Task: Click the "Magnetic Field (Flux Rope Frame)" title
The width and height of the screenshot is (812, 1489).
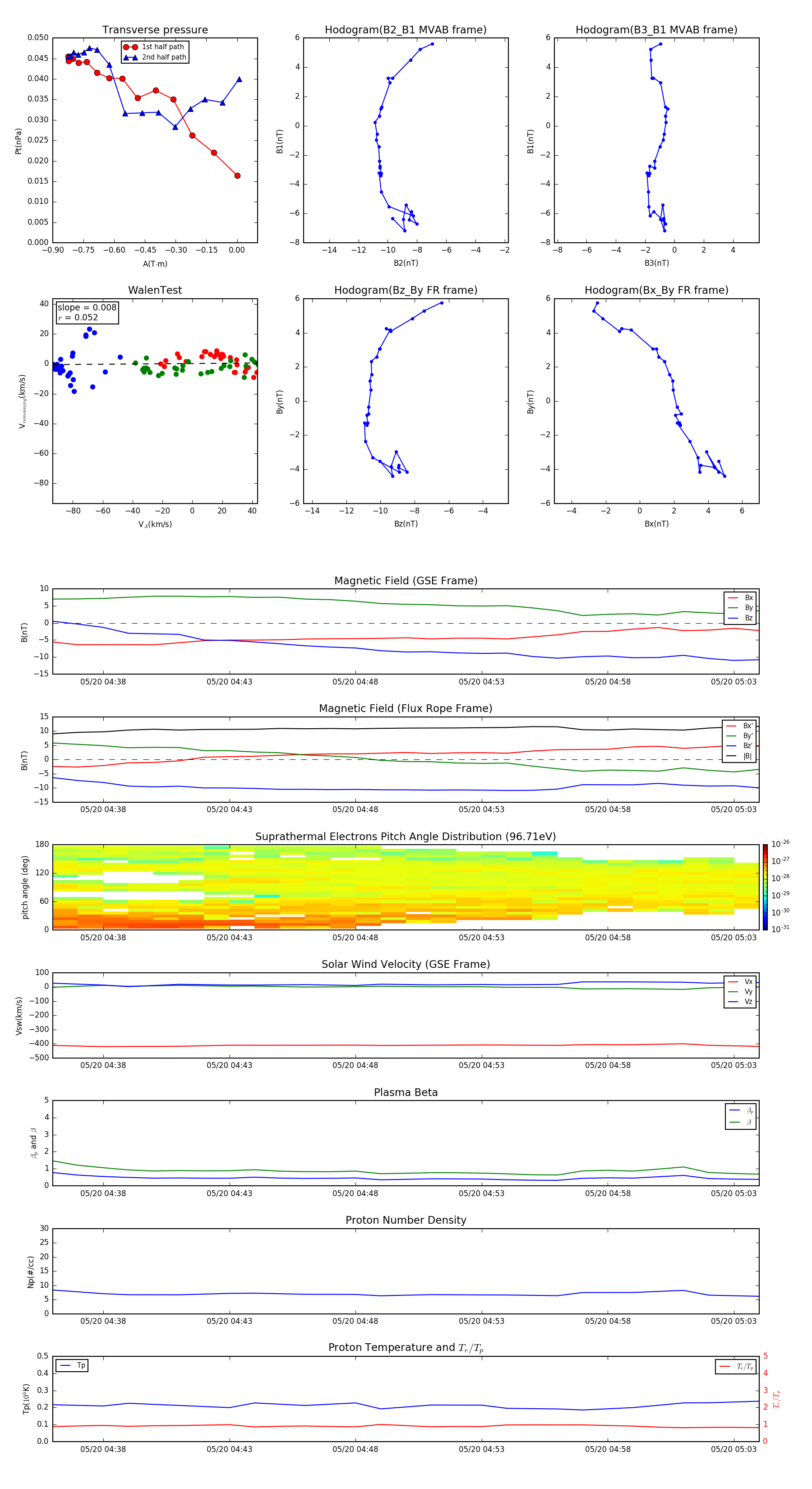Action: tap(406, 709)
